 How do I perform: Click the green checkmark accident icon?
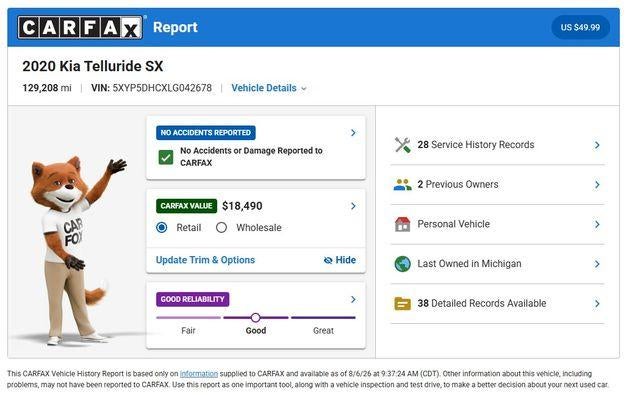[x=166, y=157]
